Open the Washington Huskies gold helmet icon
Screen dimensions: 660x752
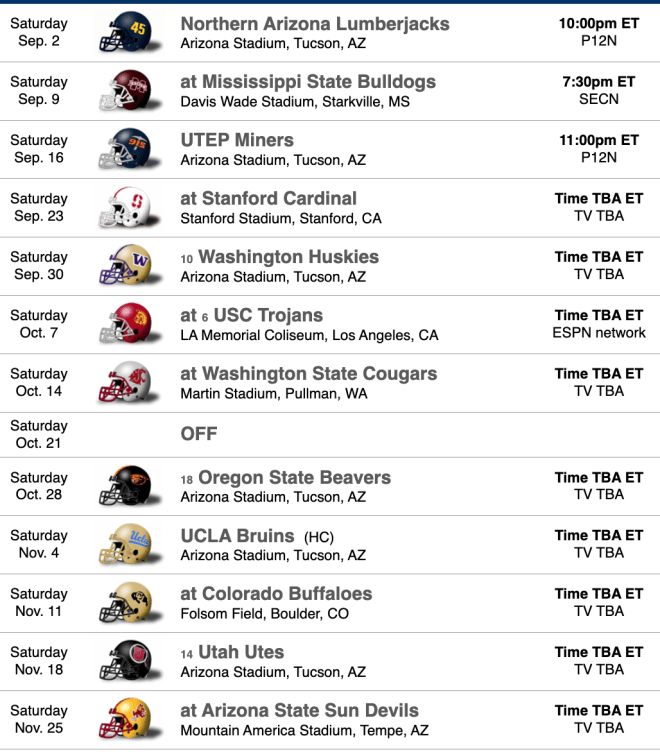129,266
